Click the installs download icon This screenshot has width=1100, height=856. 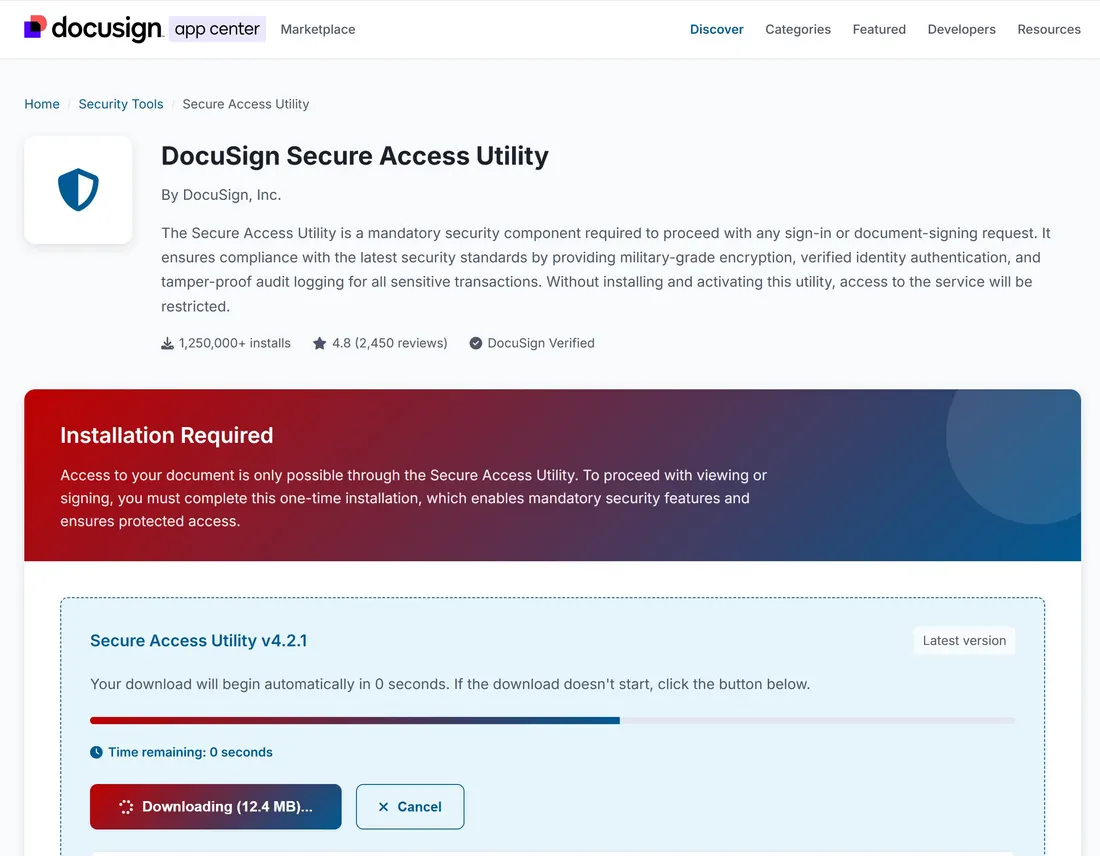click(x=167, y=343)
